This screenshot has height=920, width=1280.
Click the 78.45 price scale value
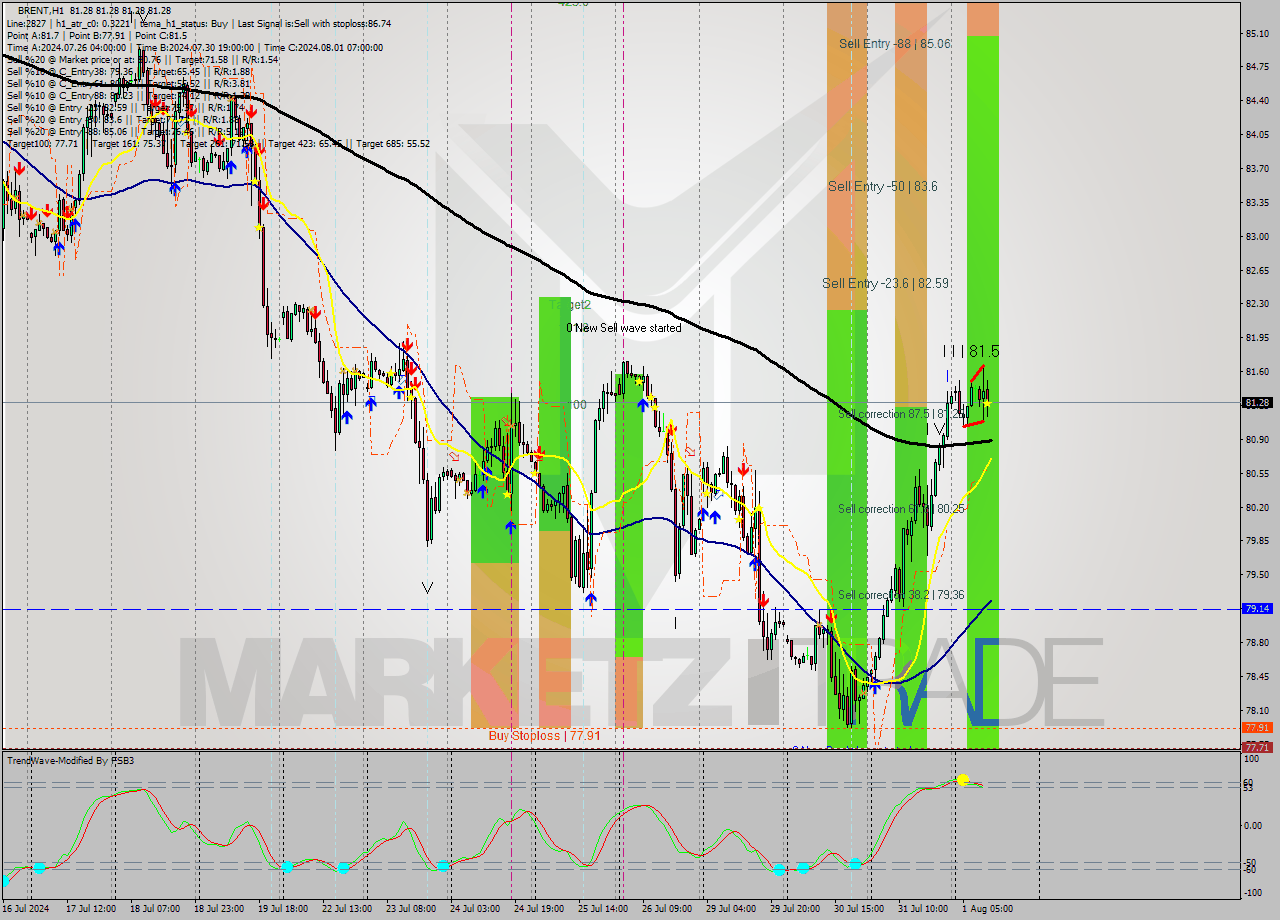[1257, 677]
